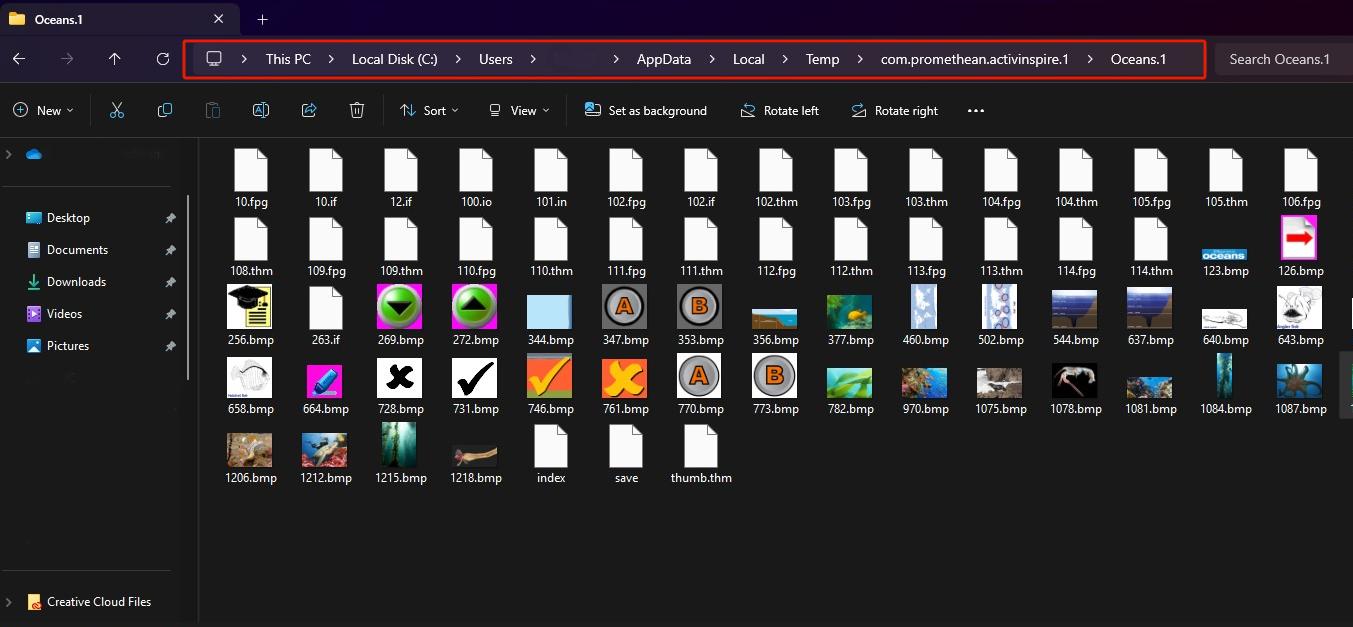Click Rotate right in the toolbar
The width and height of the screenshot is (1353, 627).
coord(894,110)
